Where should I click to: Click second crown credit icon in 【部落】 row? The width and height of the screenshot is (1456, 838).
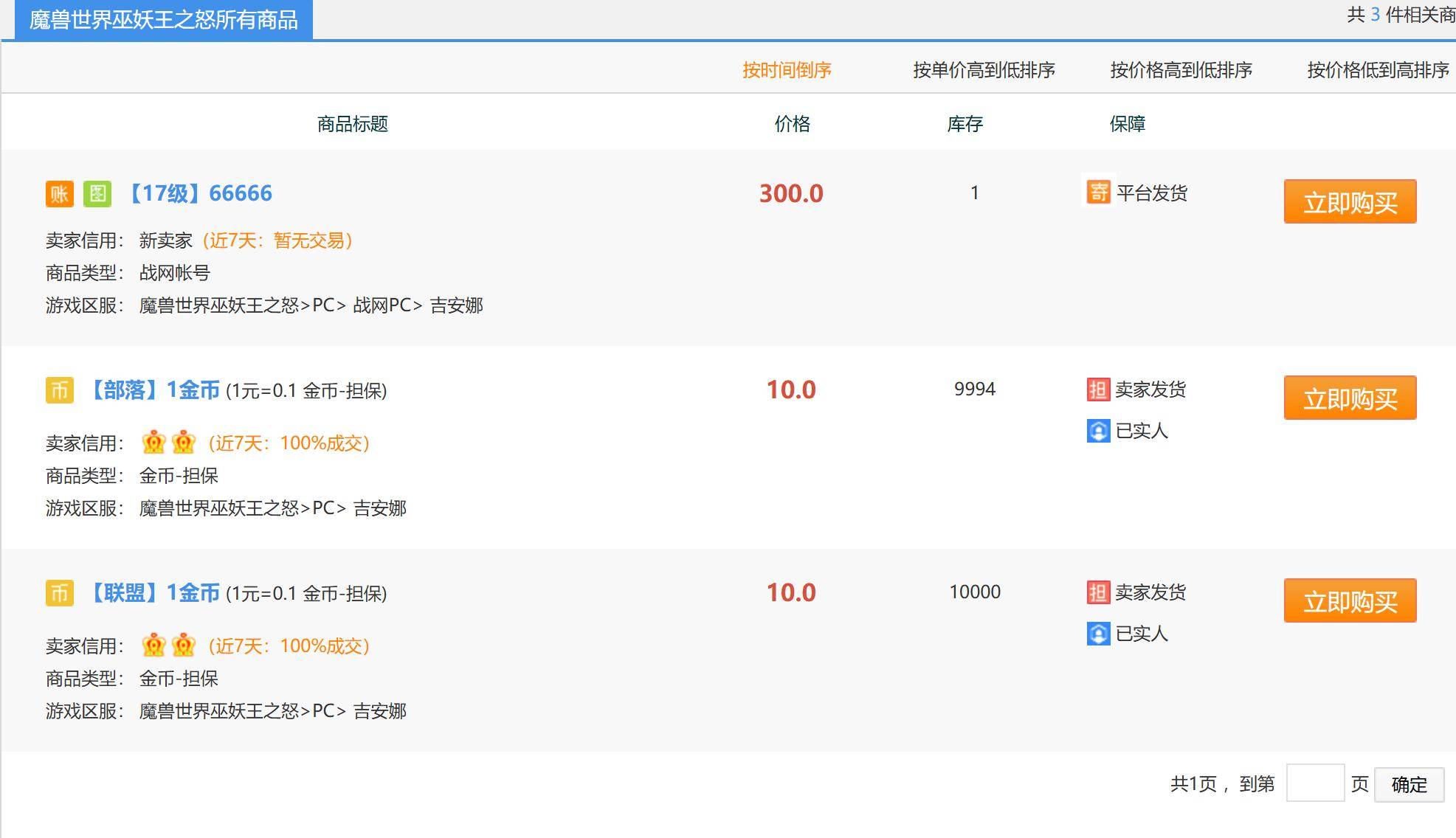(183, 443)
